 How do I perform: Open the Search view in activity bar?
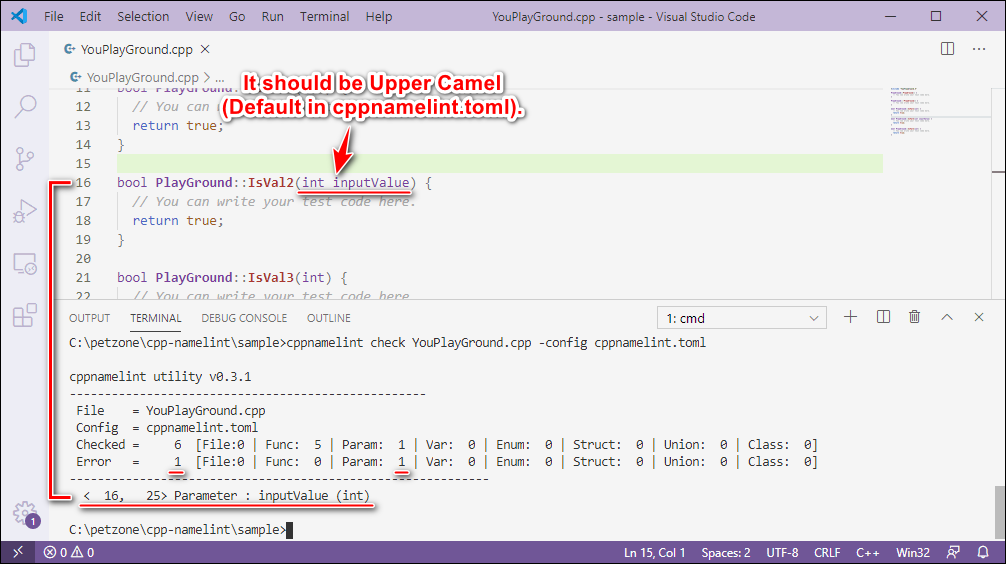tap(24, 107)
